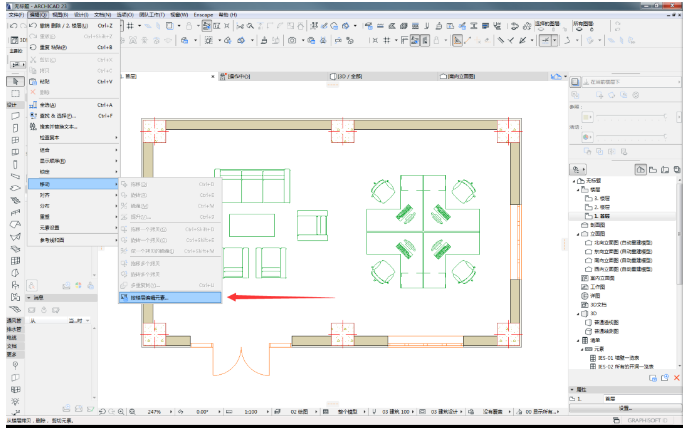Click 搜索并替换文本... in edit menu
Image resolution: width=689 pixels, height=432 pixels.
point(73,127)
